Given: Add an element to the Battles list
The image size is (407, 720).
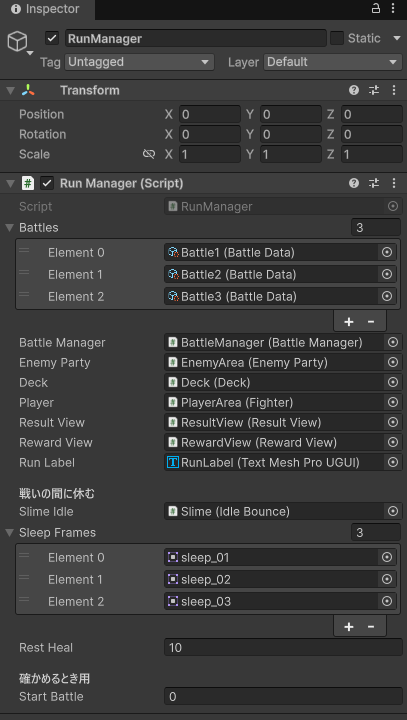Looking at the screenshot, I should pyautogui.click(x=349, y=322).
